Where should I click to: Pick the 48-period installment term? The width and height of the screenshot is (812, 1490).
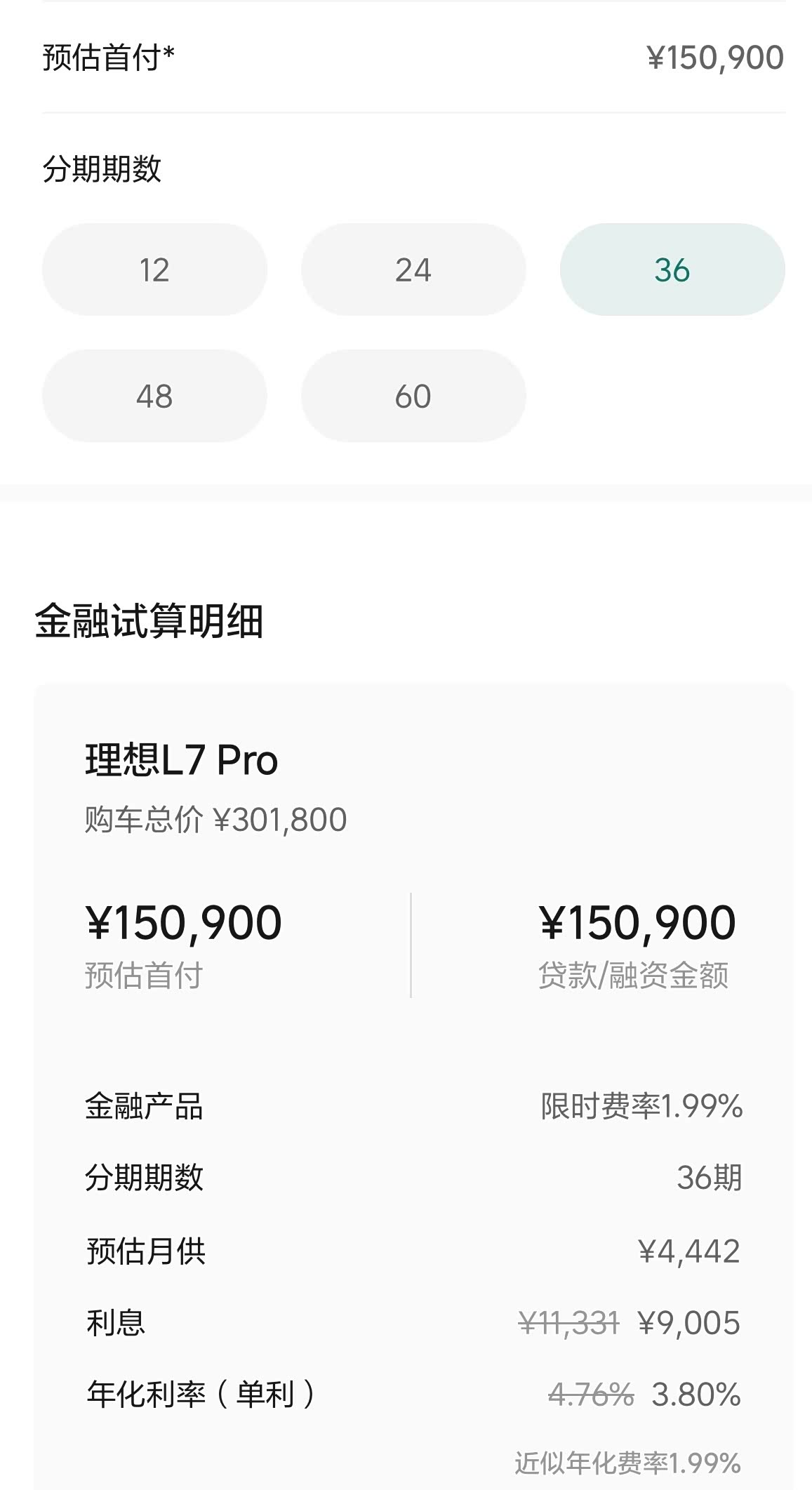click(x=154, y=396)
